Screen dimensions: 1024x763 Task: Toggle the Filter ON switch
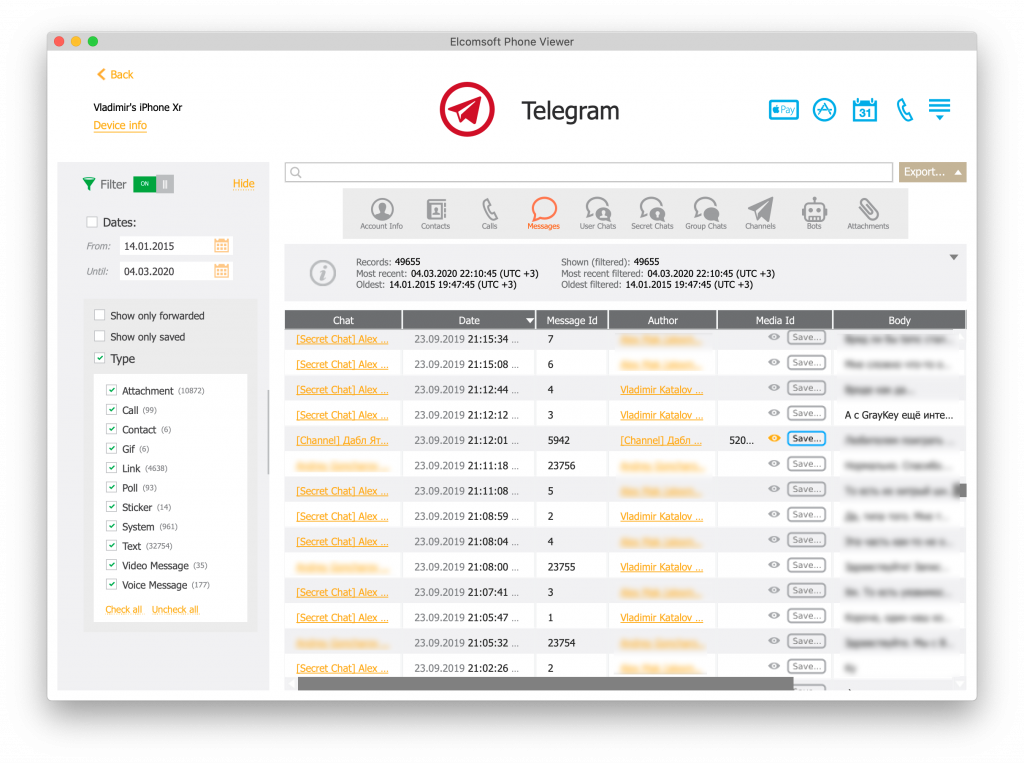click(x=153, y=184)
